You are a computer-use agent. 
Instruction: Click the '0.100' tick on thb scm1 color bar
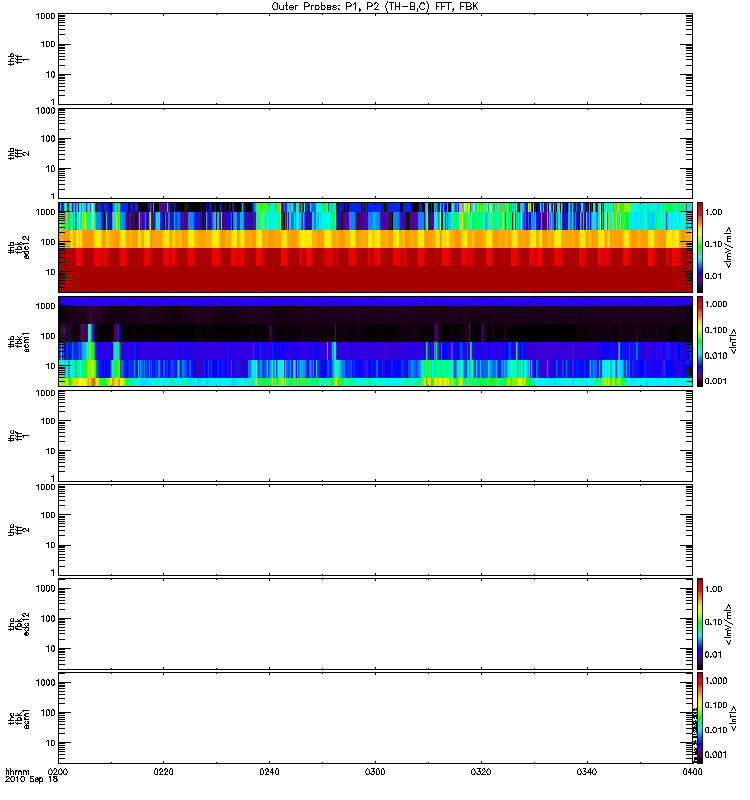point(716,330)
